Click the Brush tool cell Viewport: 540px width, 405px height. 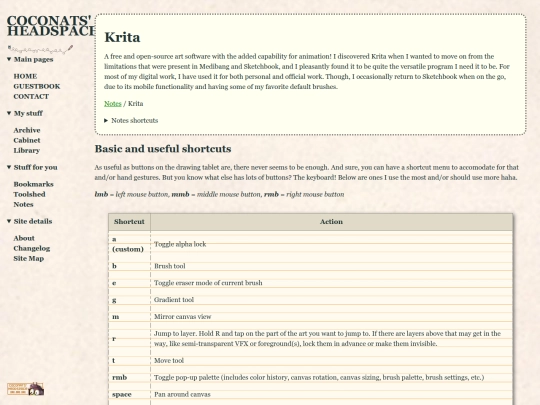tap(331, 266)
